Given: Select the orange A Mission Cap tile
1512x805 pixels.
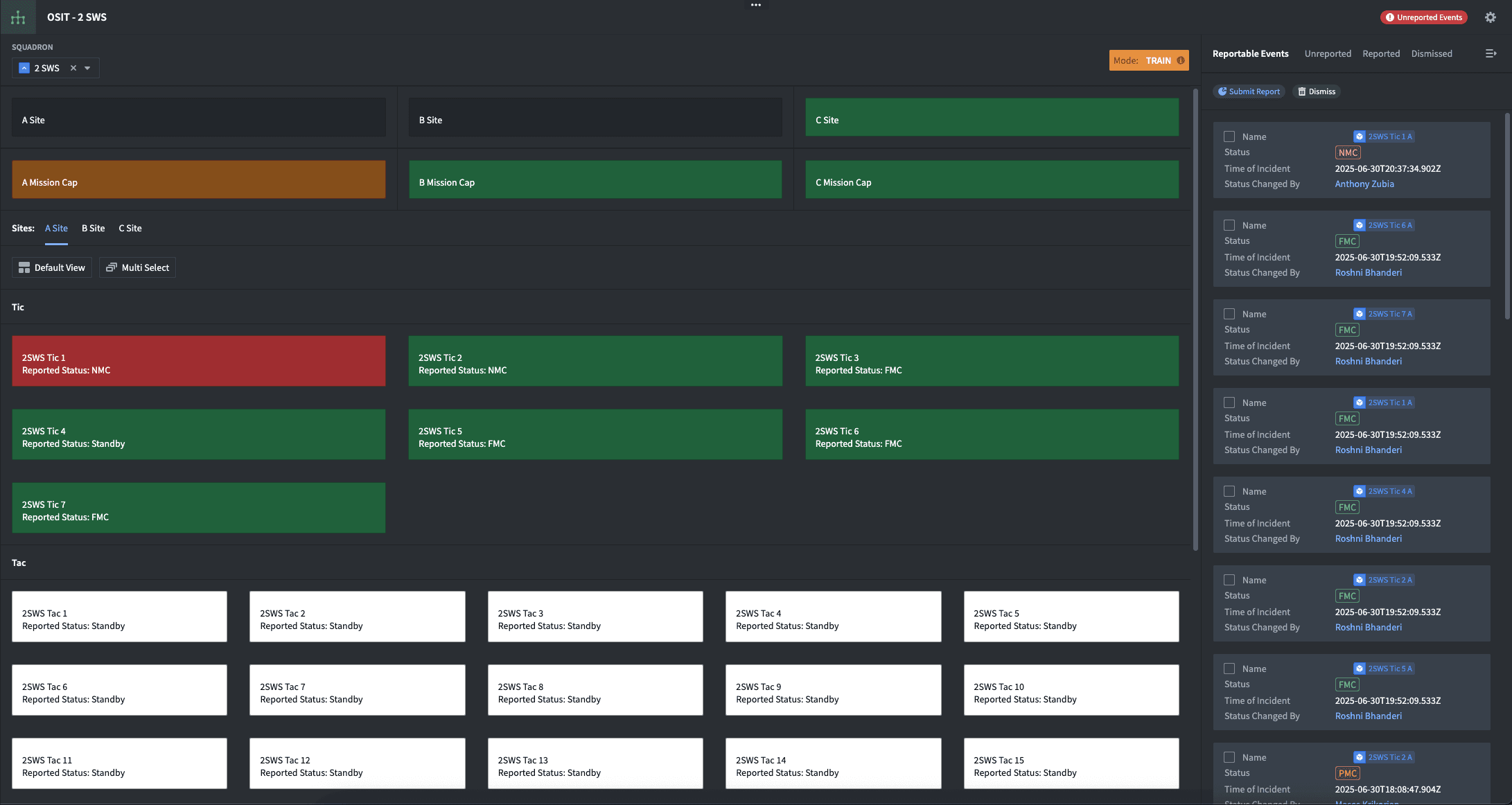Looking at the screenshot, I should 198,179.
